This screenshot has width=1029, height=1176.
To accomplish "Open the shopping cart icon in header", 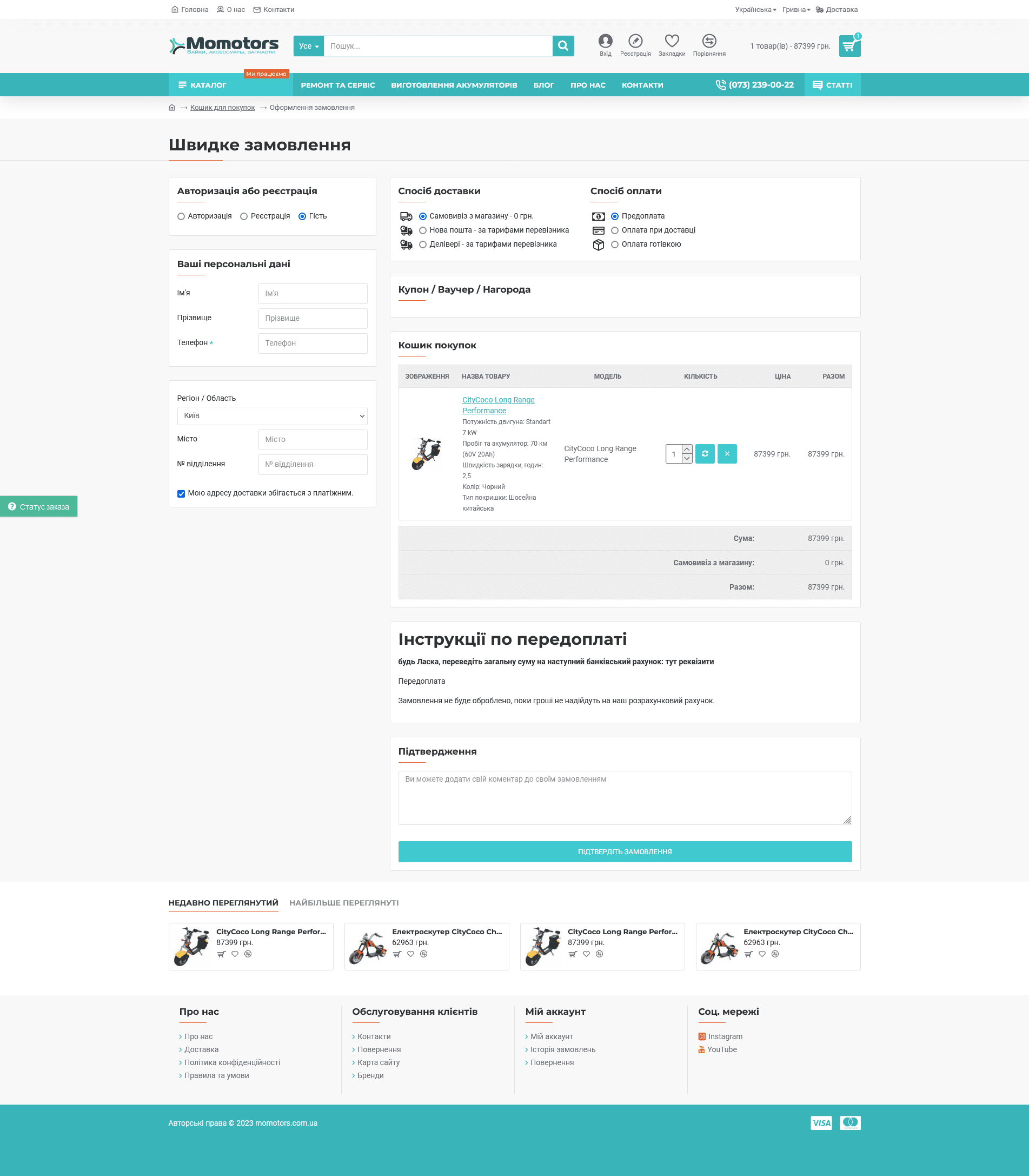I will click(x=849, y=46).
